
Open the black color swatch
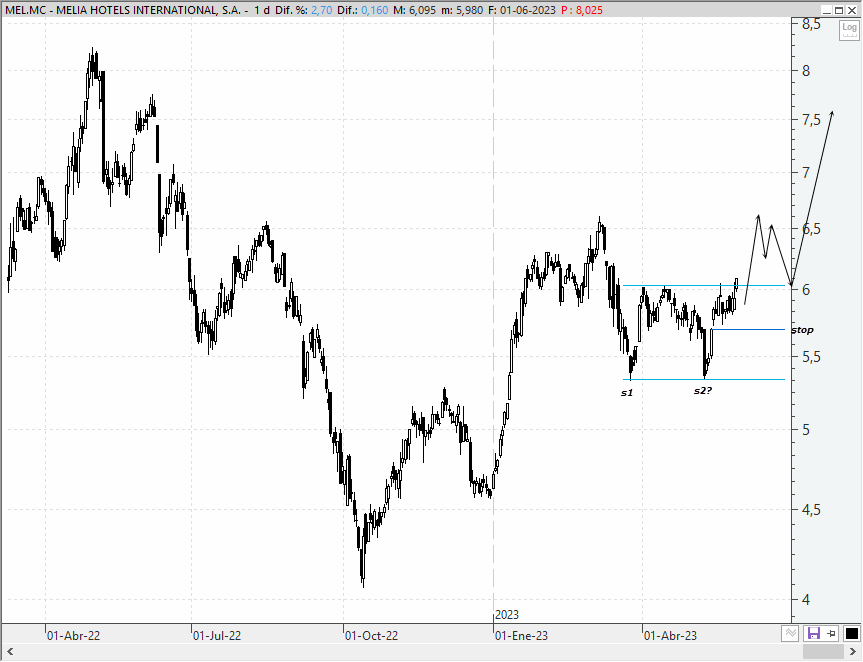click(x=851, y=633)
